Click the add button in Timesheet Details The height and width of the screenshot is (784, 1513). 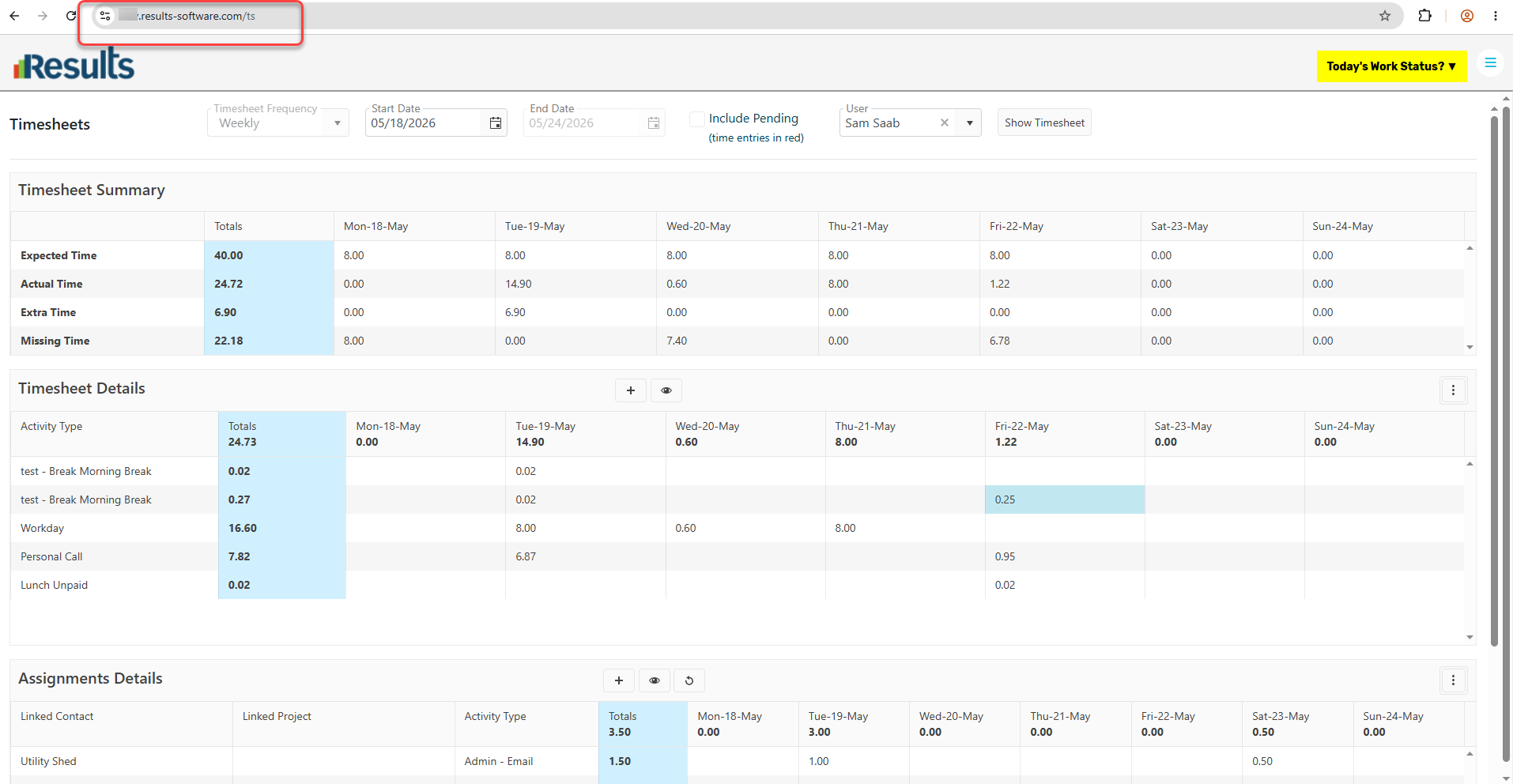coord(631,390)
